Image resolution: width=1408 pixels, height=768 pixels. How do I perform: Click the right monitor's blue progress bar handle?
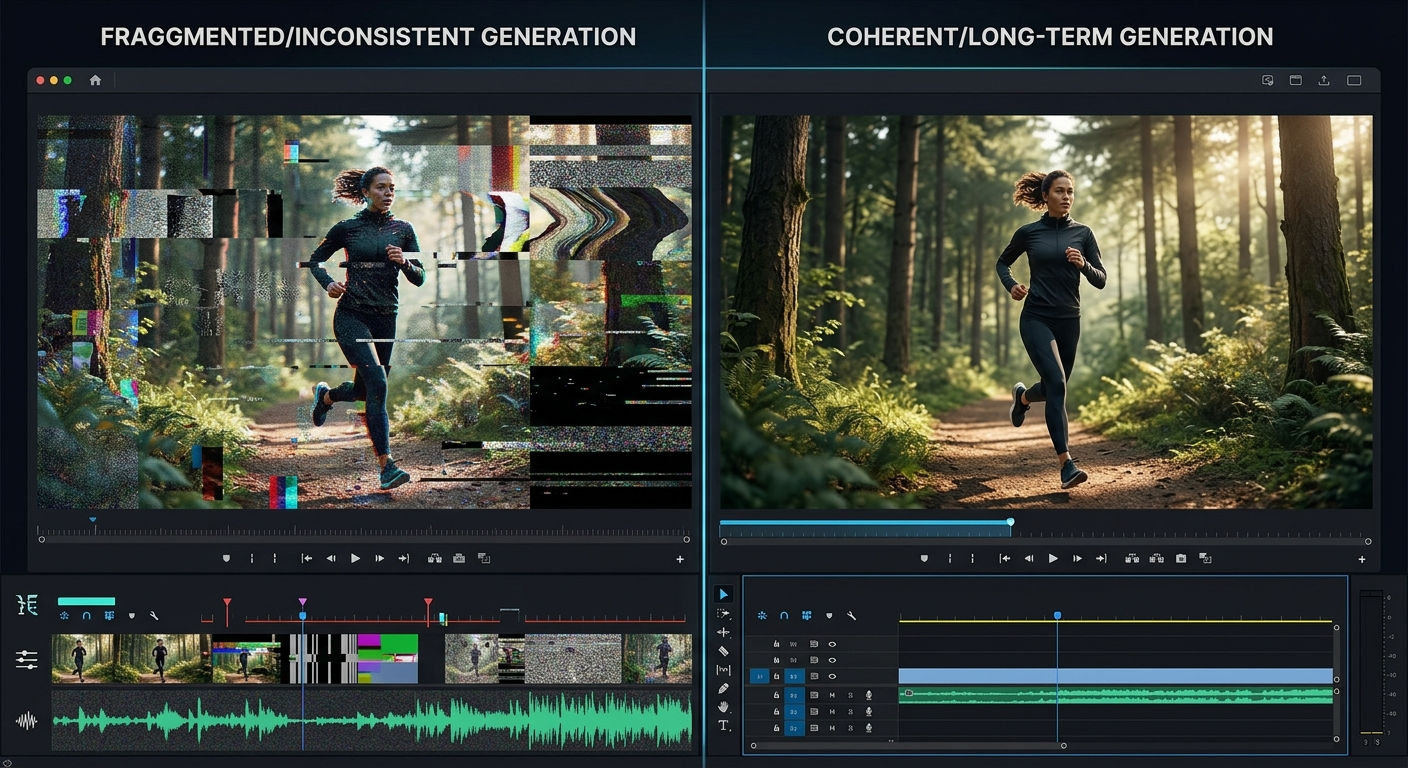1010,522
